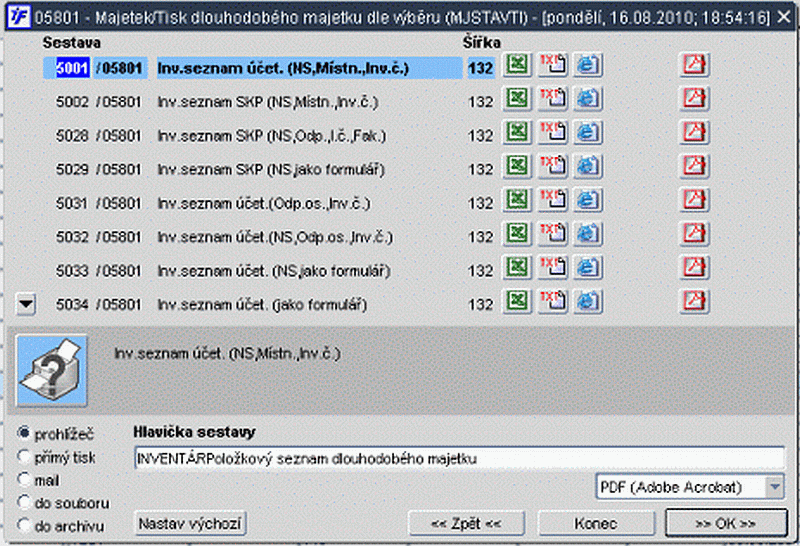Export report 5031 to Excel
The width and height of the screenshot is (800, 546).
517,200
